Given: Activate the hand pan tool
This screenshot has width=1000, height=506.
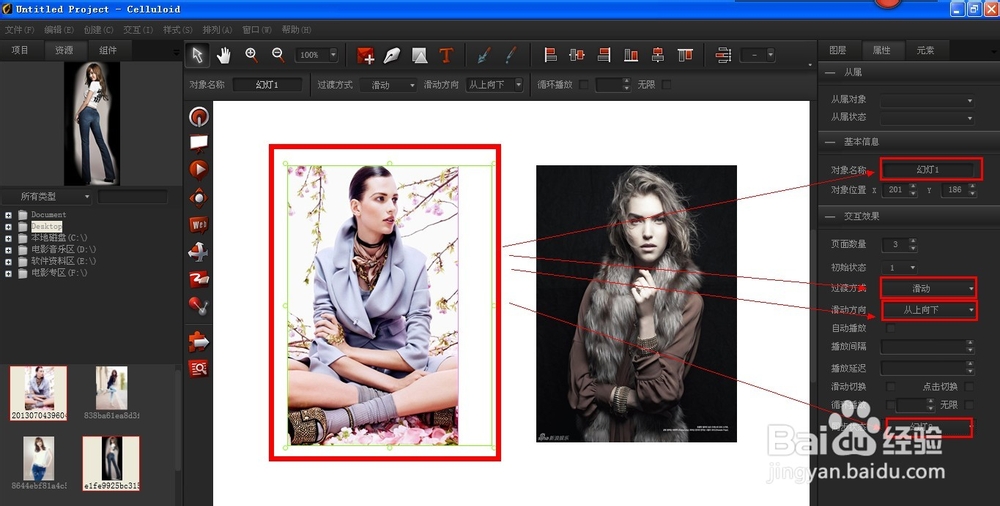Looking at the screenshot, I should (223, 56).
